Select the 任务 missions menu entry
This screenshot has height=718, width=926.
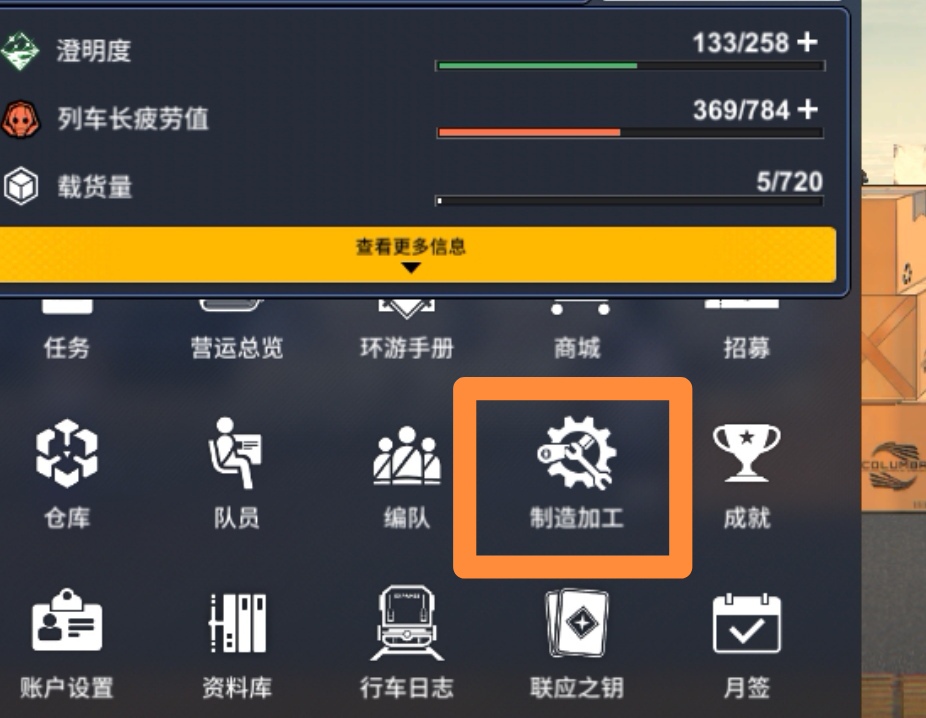[67, 347]
